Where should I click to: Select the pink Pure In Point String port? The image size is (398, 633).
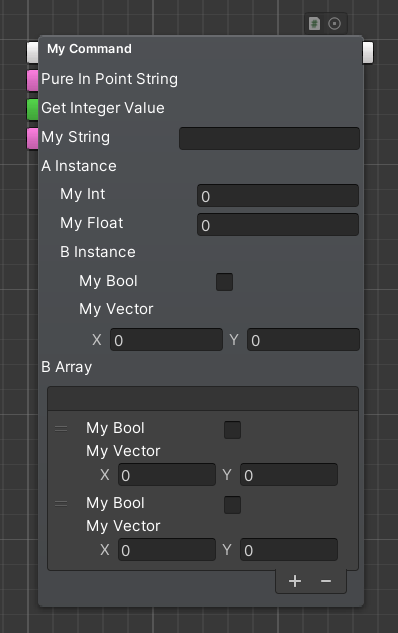click(33, 80)
